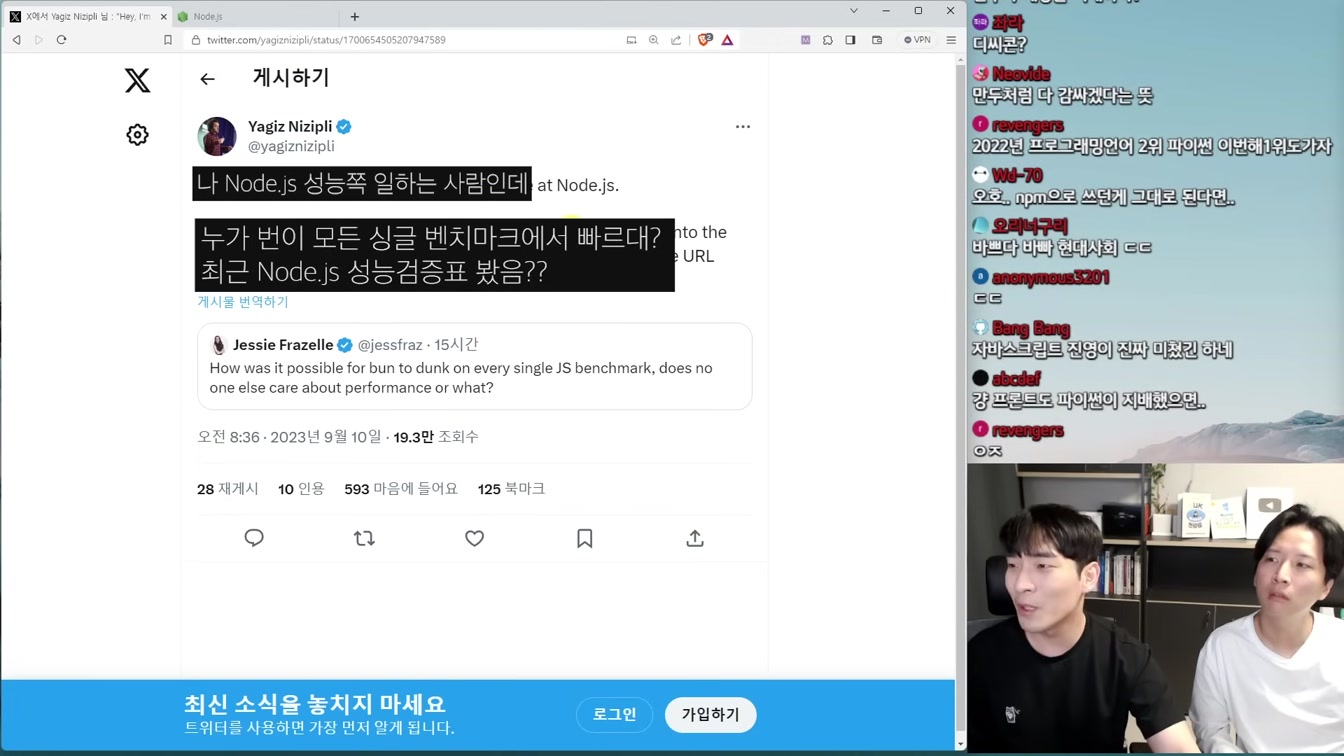Click chat username abcdef

click(1016, 379)
